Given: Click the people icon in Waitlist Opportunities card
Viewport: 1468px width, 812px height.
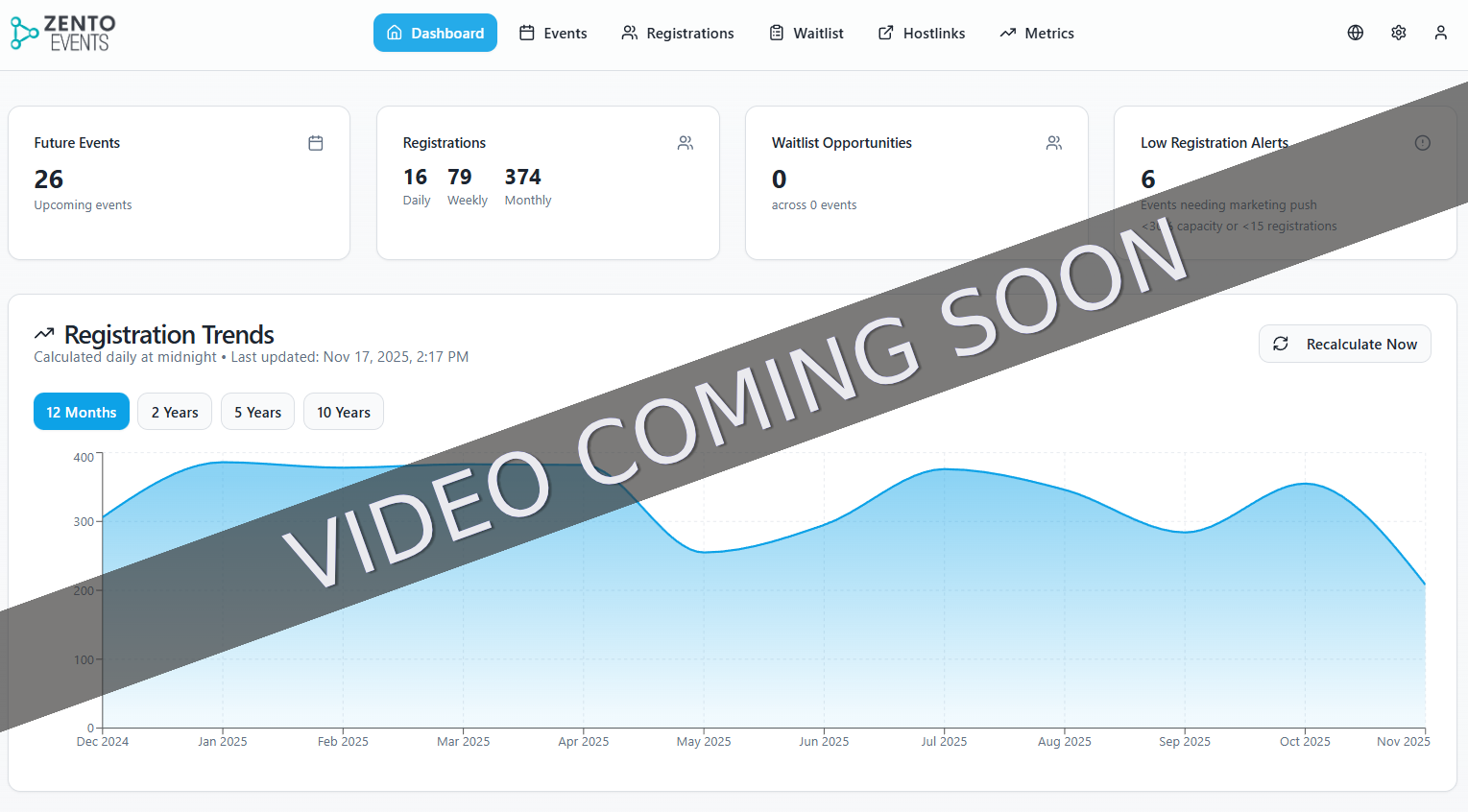Looking at the screenshot, I should (1053, 143).
